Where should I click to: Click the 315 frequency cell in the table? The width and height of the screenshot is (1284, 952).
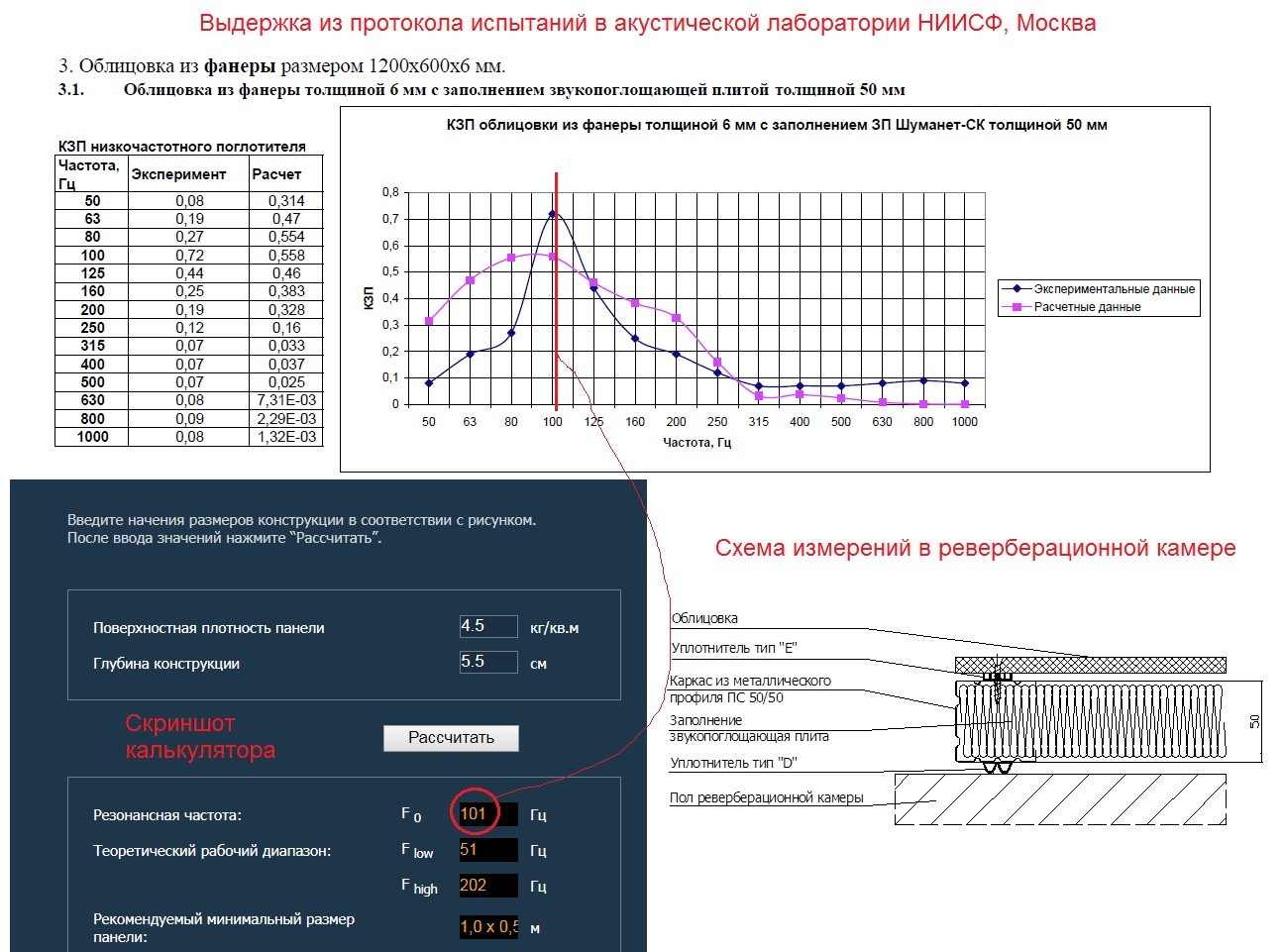coord(92,346)
